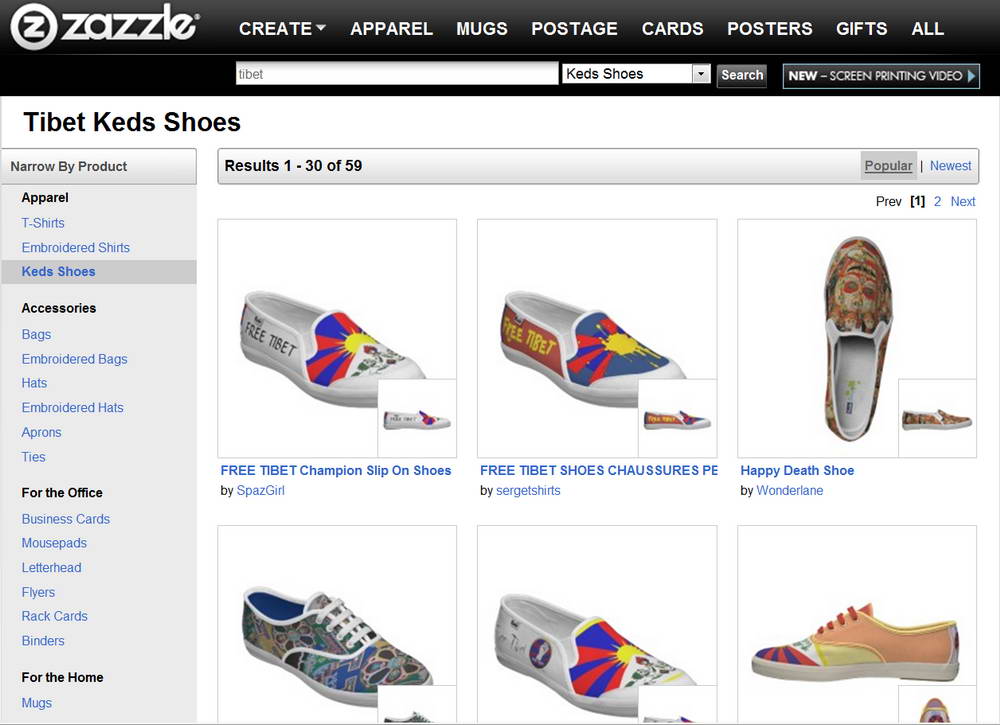
Task: Open the FREE TIBET SHOES CHAUSSURES title
Action: pos(598,470)
